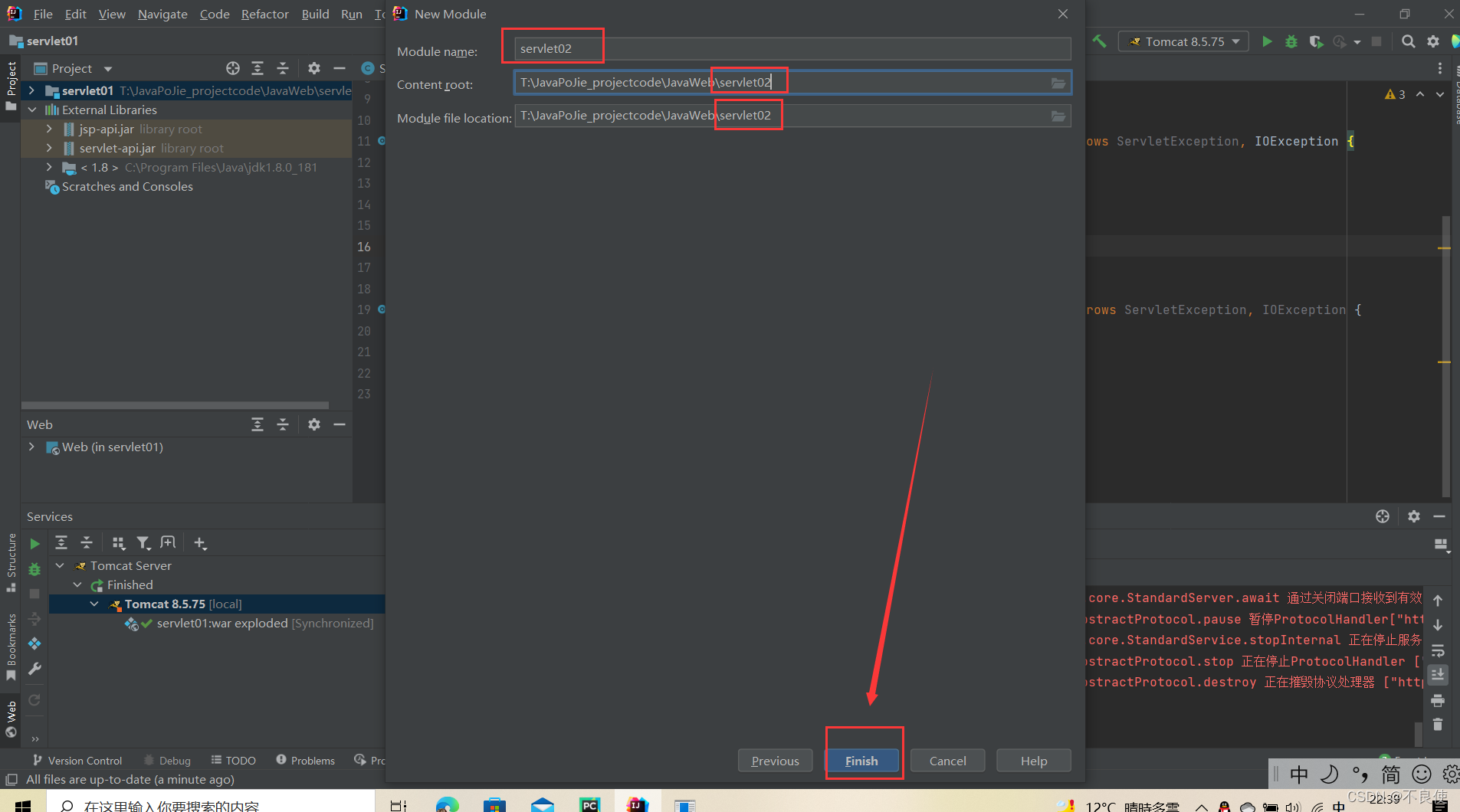Debug service via bug icon in Services
Viewport: 1460px width, 812px height.
pos(34,569)
